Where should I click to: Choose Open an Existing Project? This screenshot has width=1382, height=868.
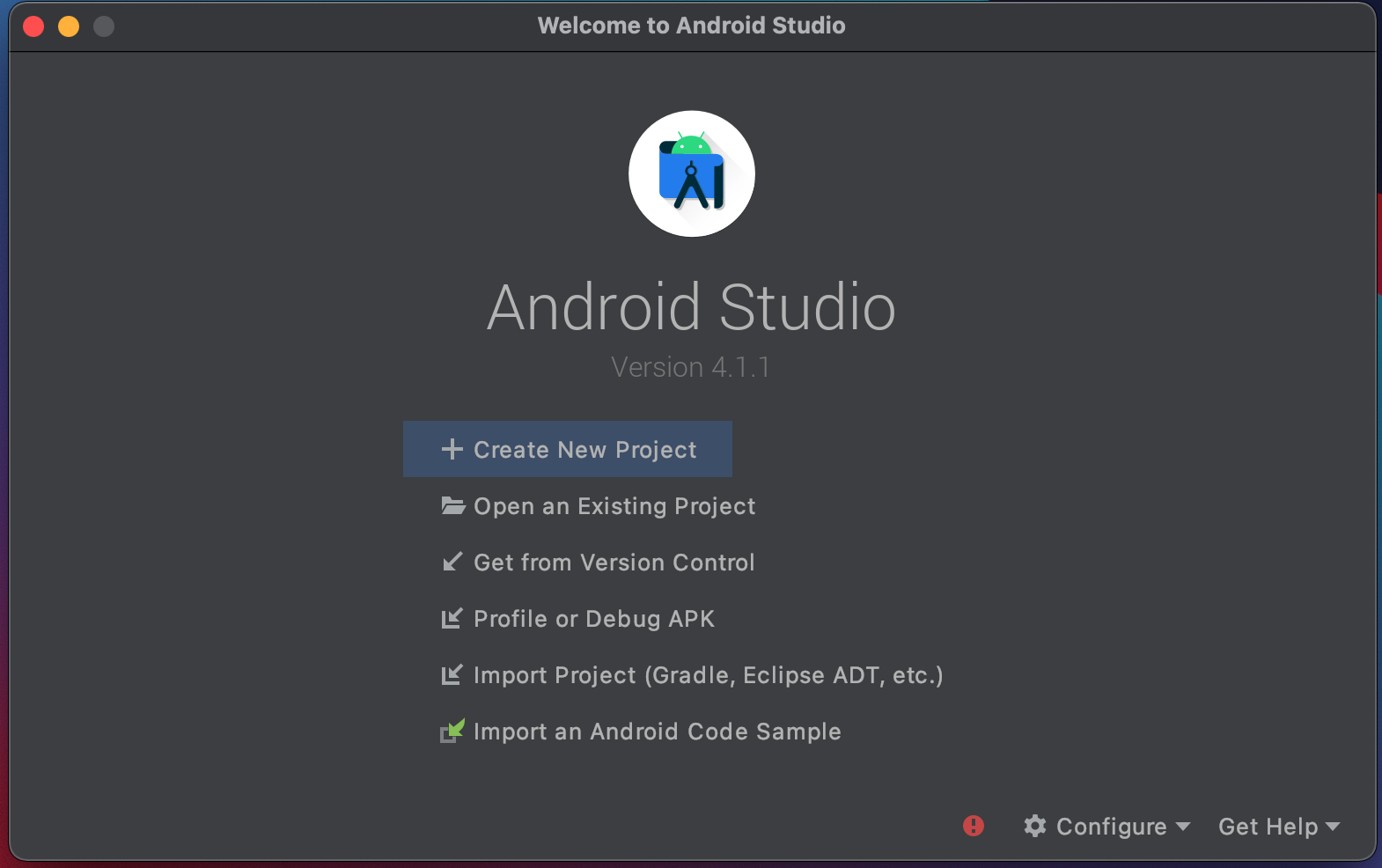click(x=614, y=506)
